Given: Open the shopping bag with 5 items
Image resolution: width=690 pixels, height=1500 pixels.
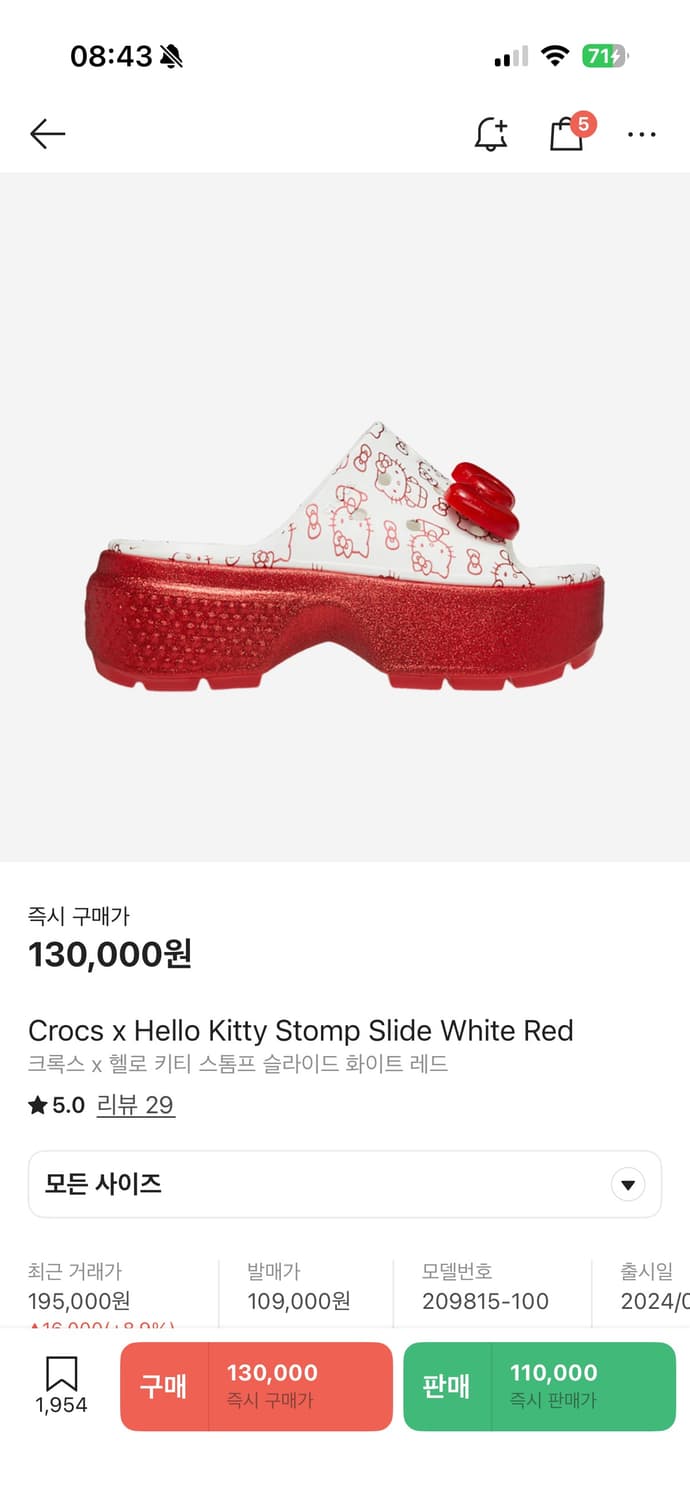Looking at the screenshot, I should click(x=567, y=134).
